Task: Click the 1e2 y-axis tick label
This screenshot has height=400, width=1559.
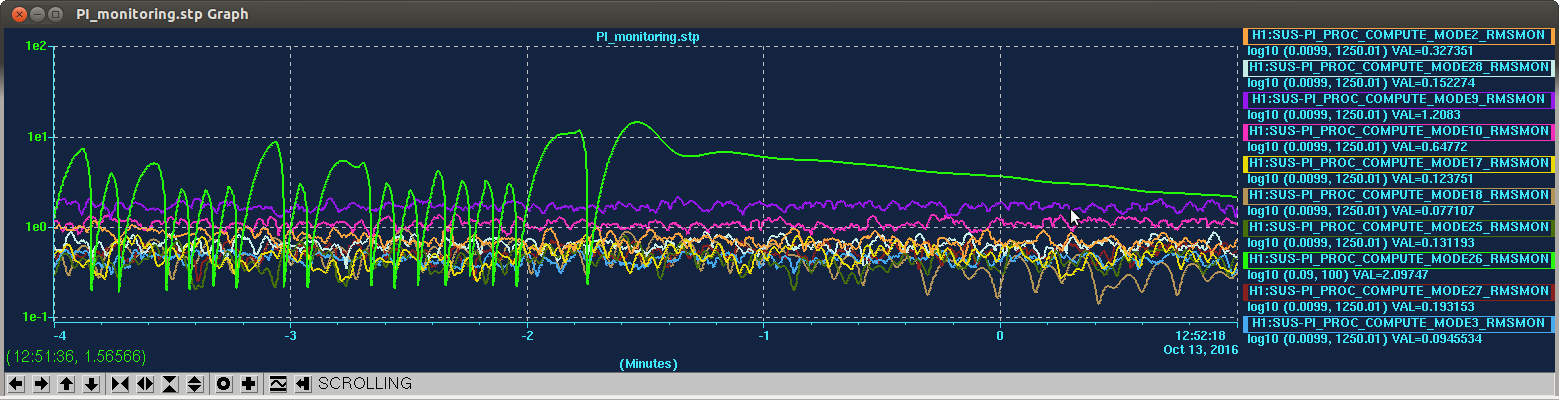Action: [35, 47]
